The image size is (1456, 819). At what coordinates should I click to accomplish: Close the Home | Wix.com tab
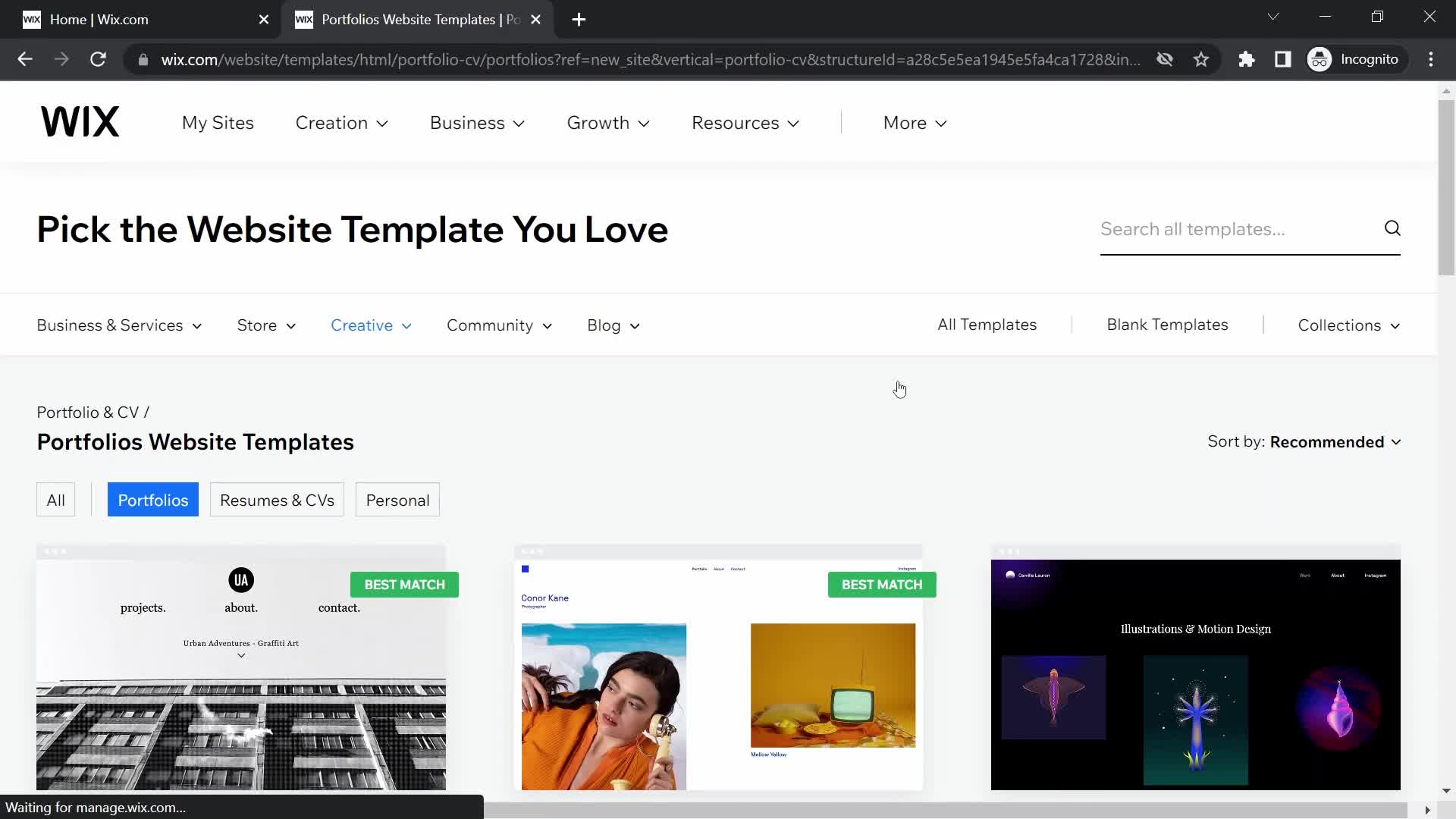(x=264, y=20)
